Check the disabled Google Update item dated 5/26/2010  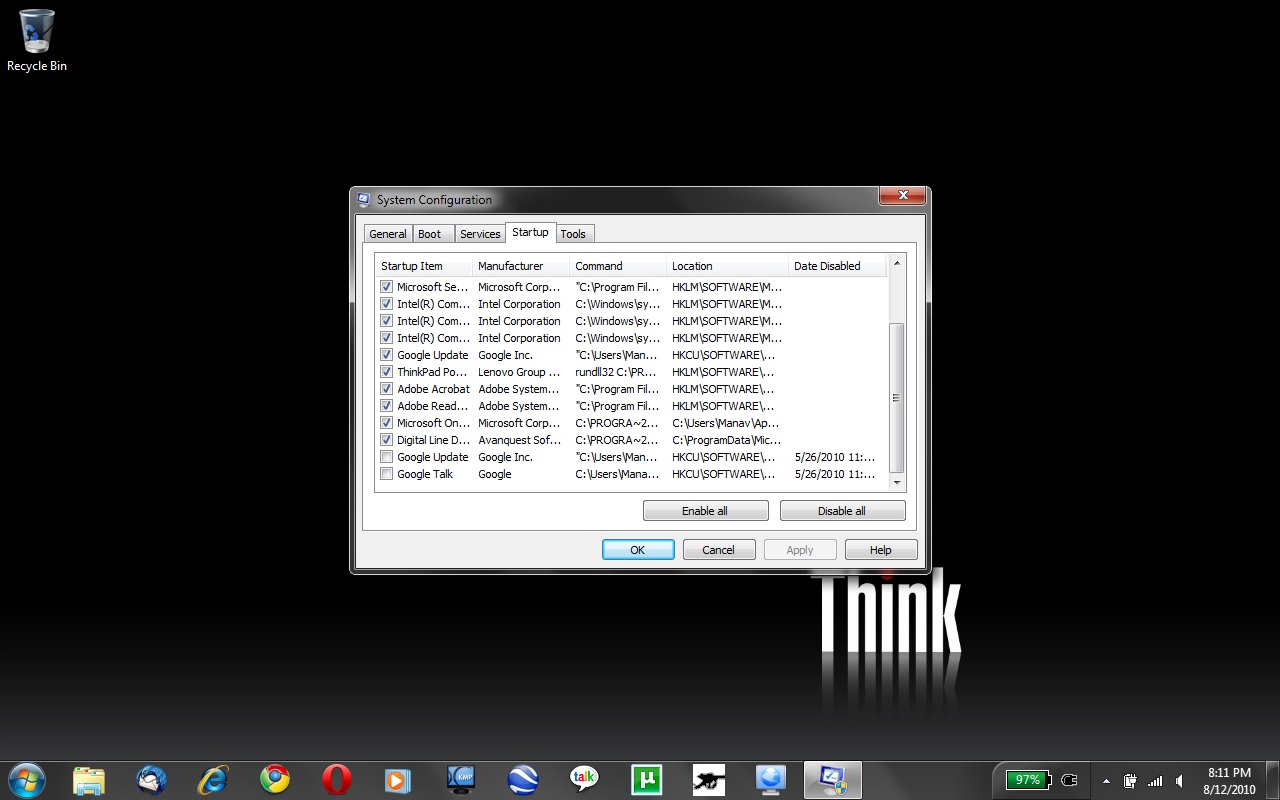point(387,457)
